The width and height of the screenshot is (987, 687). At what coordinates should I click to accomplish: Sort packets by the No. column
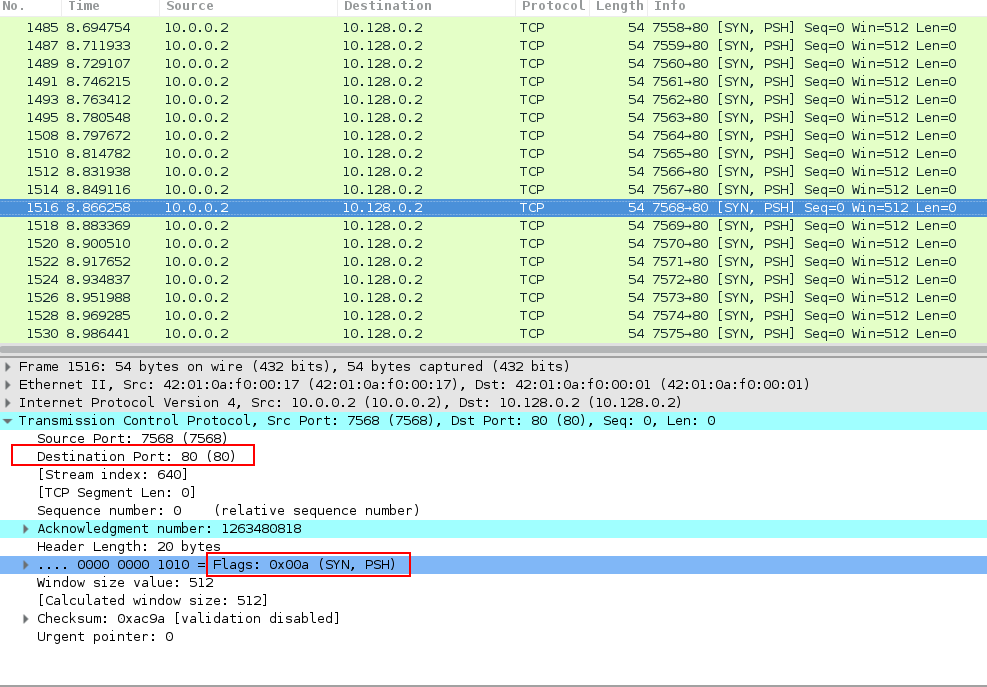pyautogui.click(x=30, y=6)
